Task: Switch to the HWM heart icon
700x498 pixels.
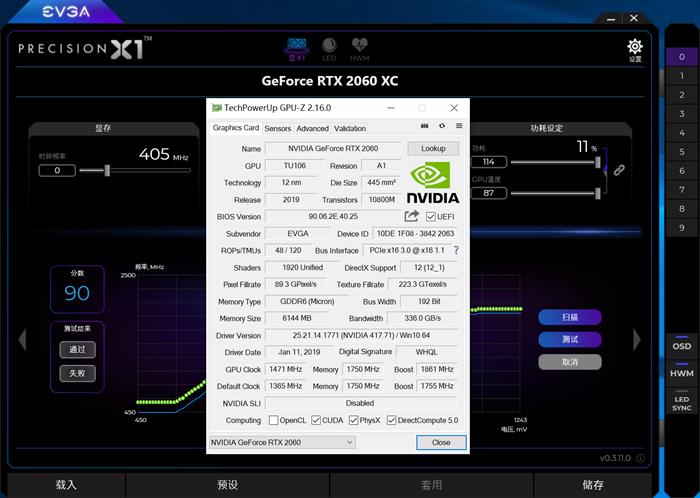Action: point(359,49)
